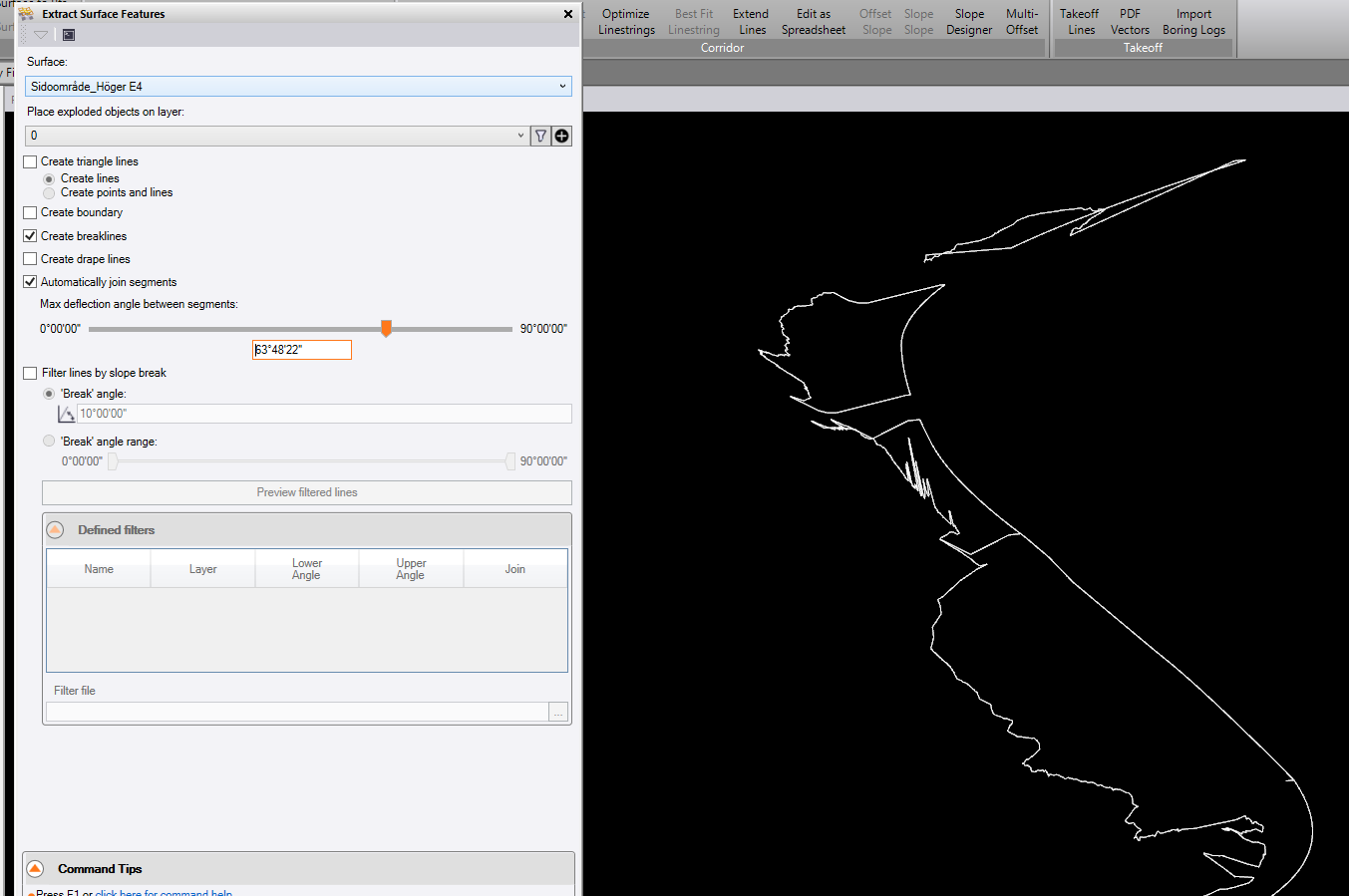The width and height of the screenshot is (1349, 896).
Task: Click the Break angle picker icon
Action: tap(67, 414)
